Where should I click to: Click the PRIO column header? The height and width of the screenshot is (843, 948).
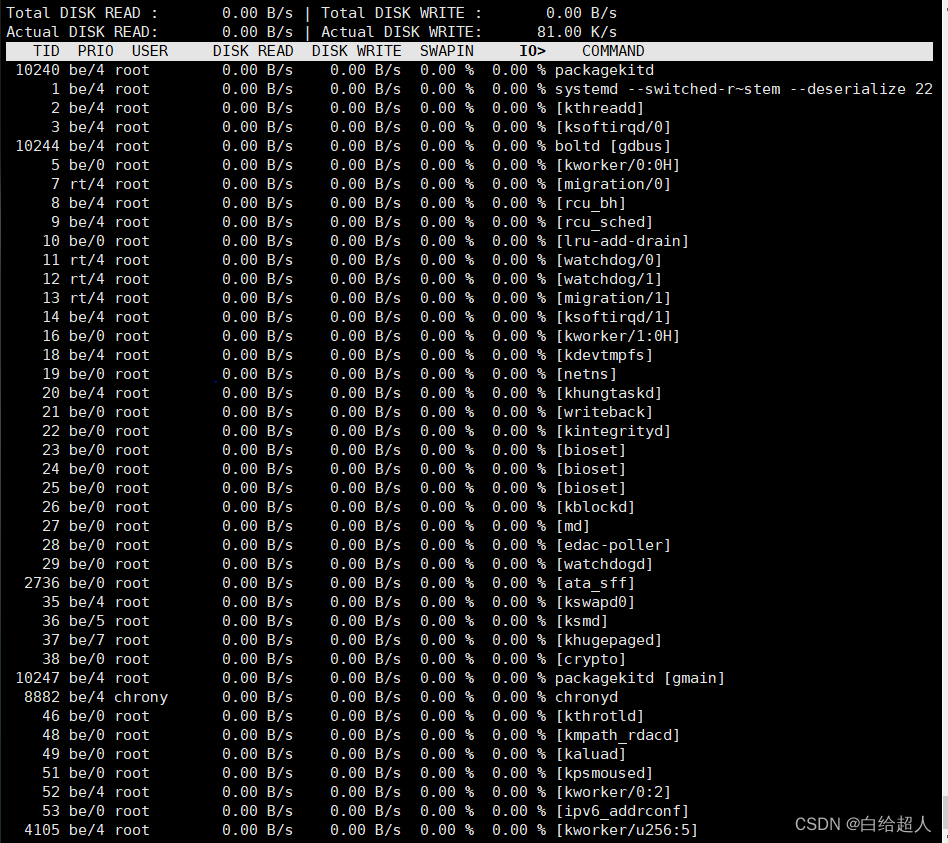pos(96,51)
